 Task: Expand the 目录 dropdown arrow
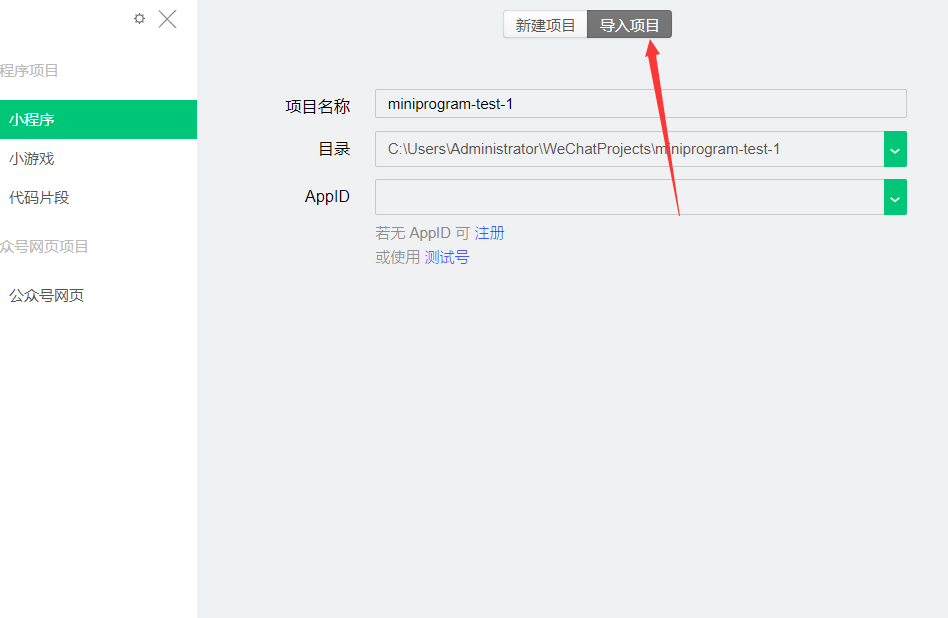(x=895, y=149)
